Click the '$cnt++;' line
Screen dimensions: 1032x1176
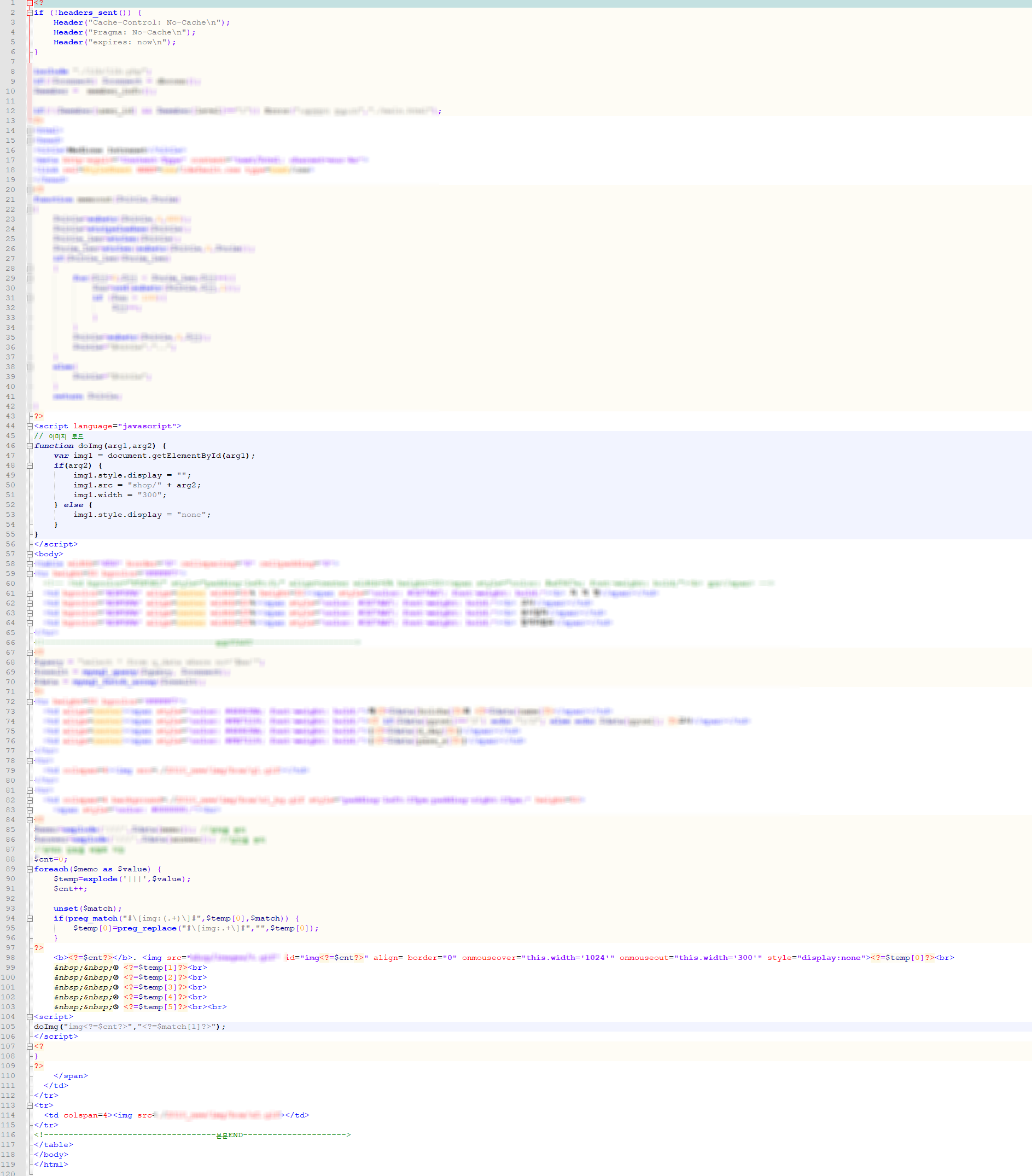point(70,889)
